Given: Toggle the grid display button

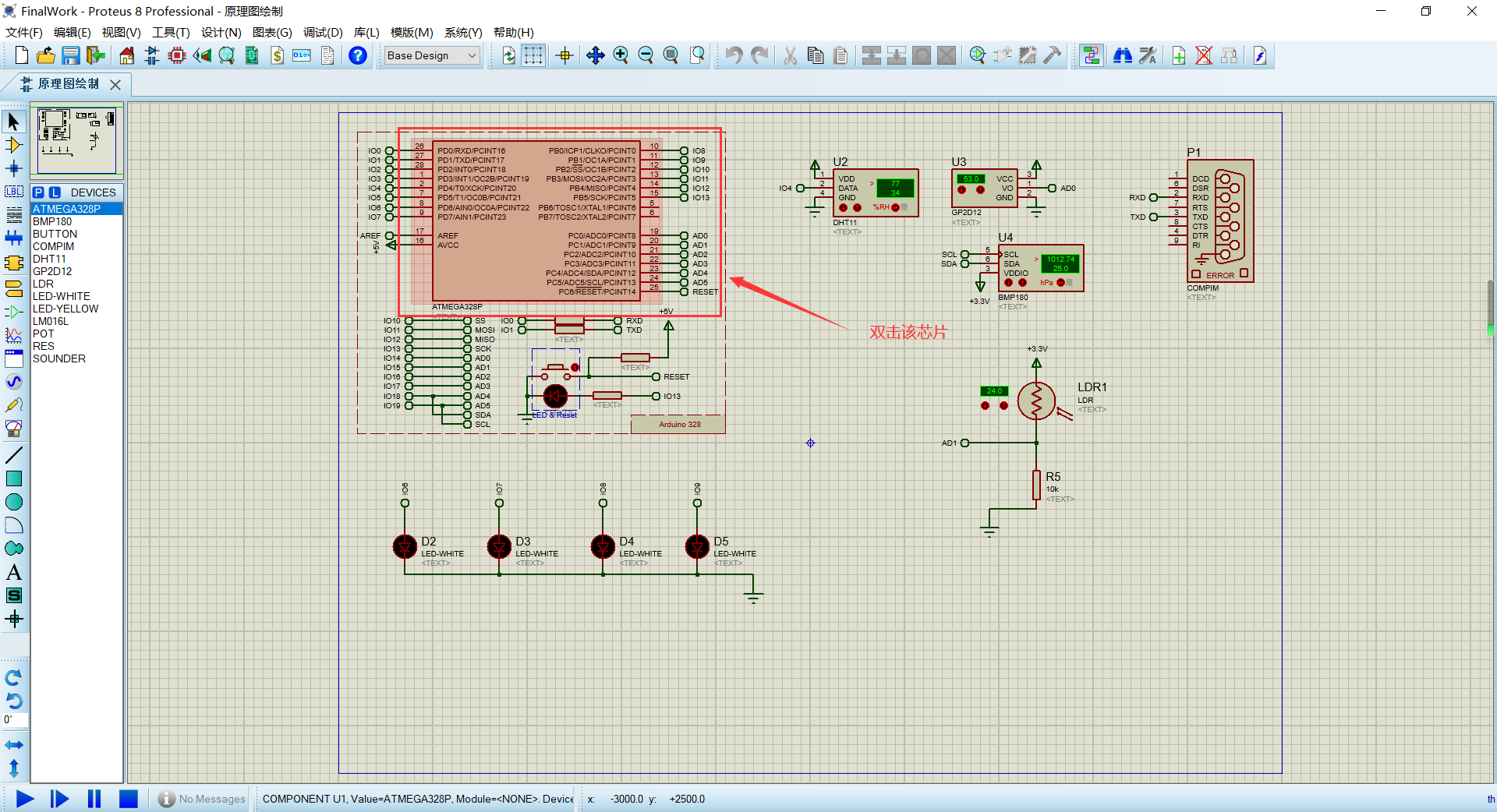Looking at the screenshot, I should coord(533,55).
